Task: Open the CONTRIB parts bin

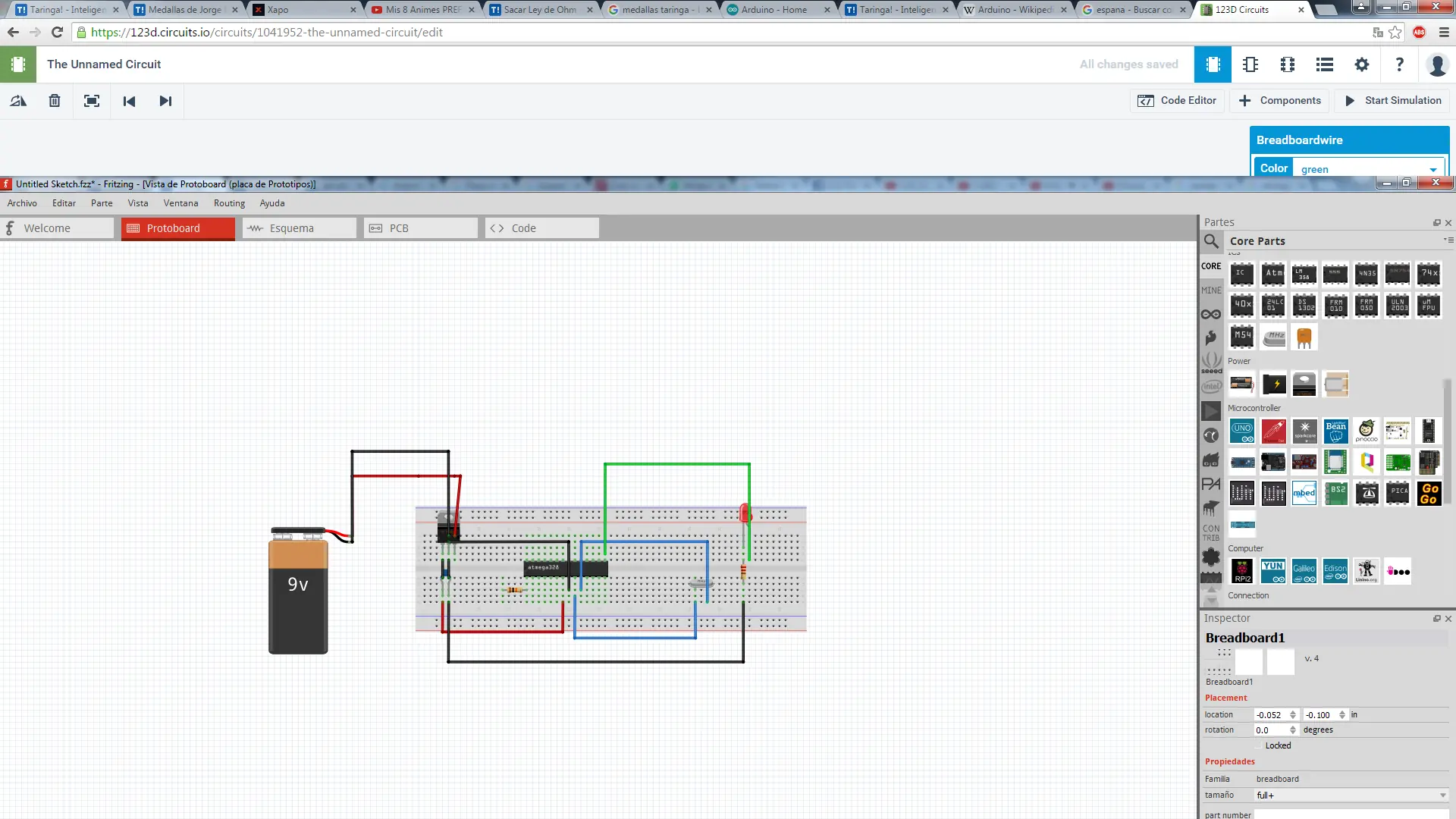Action: coord(1211,532)
